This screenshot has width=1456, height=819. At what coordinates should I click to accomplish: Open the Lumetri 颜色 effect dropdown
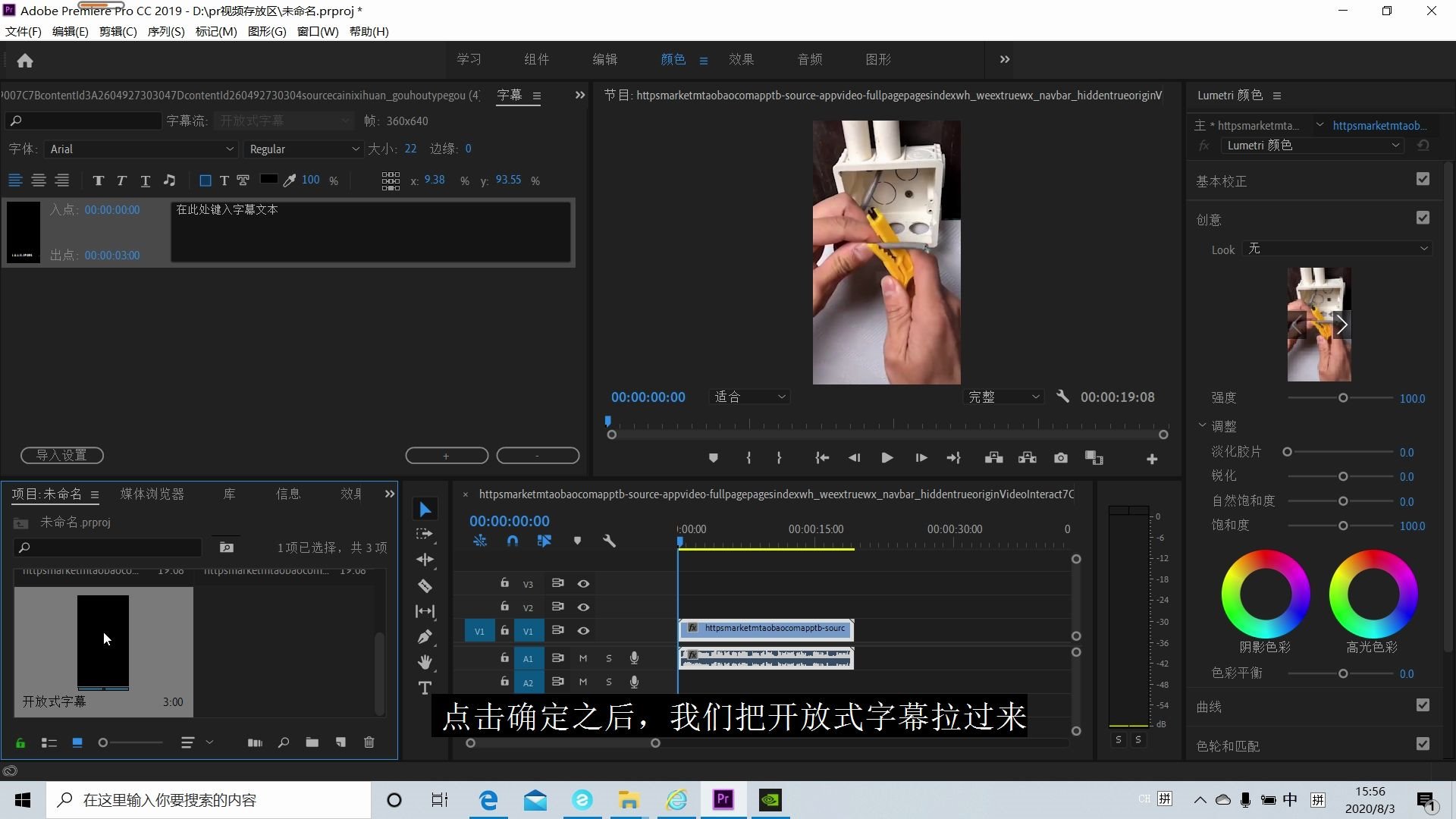tap(1312, 146)
